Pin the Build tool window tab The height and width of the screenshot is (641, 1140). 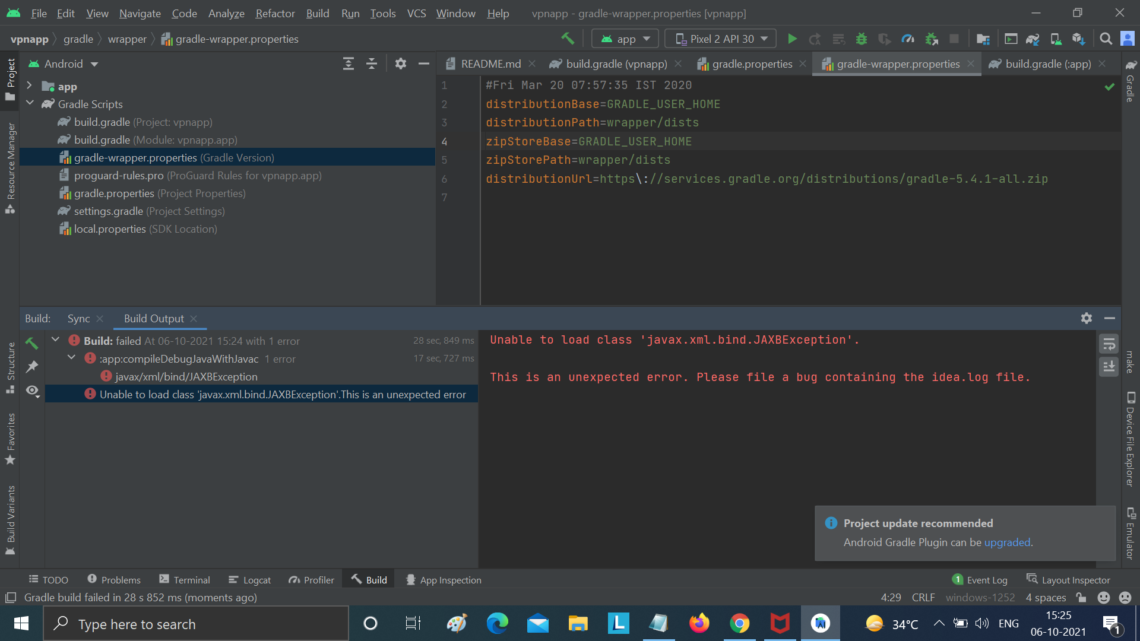pyautogui.click(x=32, y=367)
